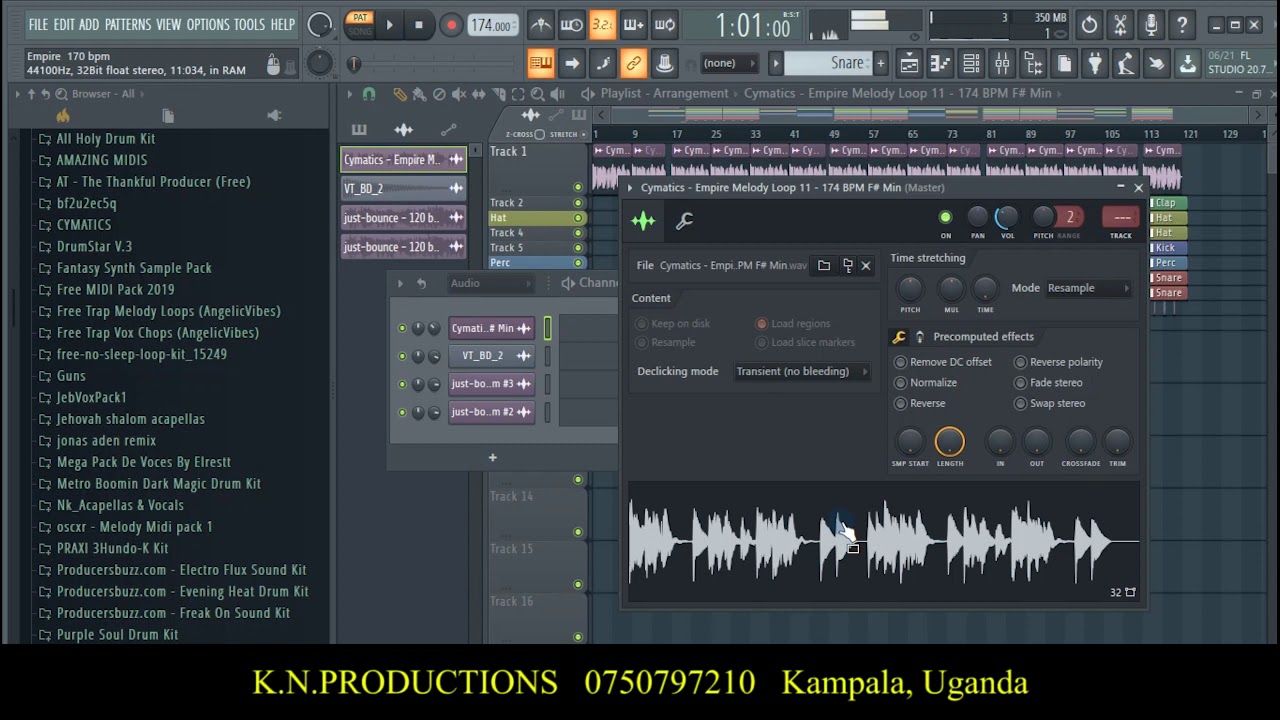Open the Playlist view icon

tap(909, 64)
